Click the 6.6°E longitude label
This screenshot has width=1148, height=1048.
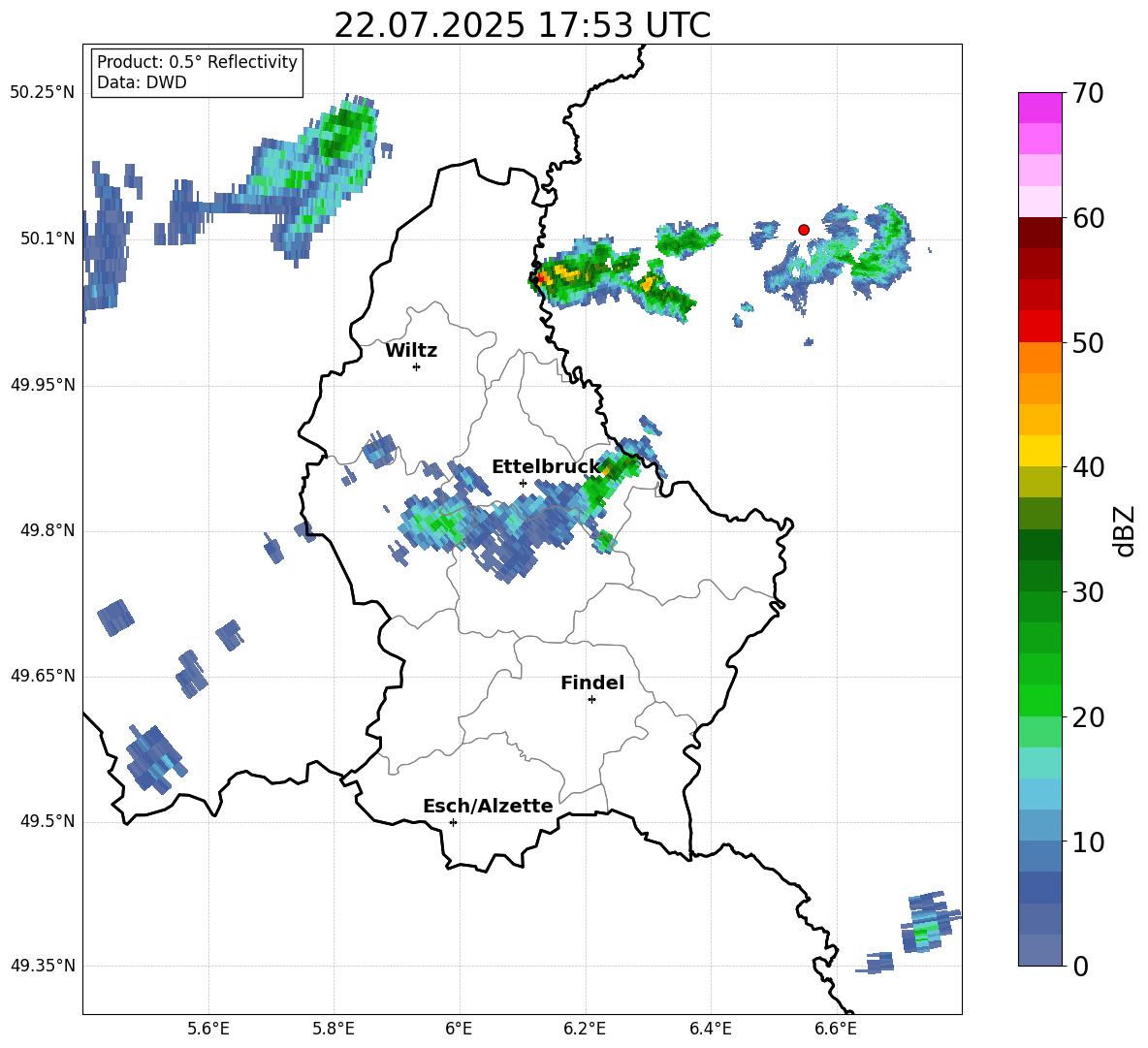836,1029
